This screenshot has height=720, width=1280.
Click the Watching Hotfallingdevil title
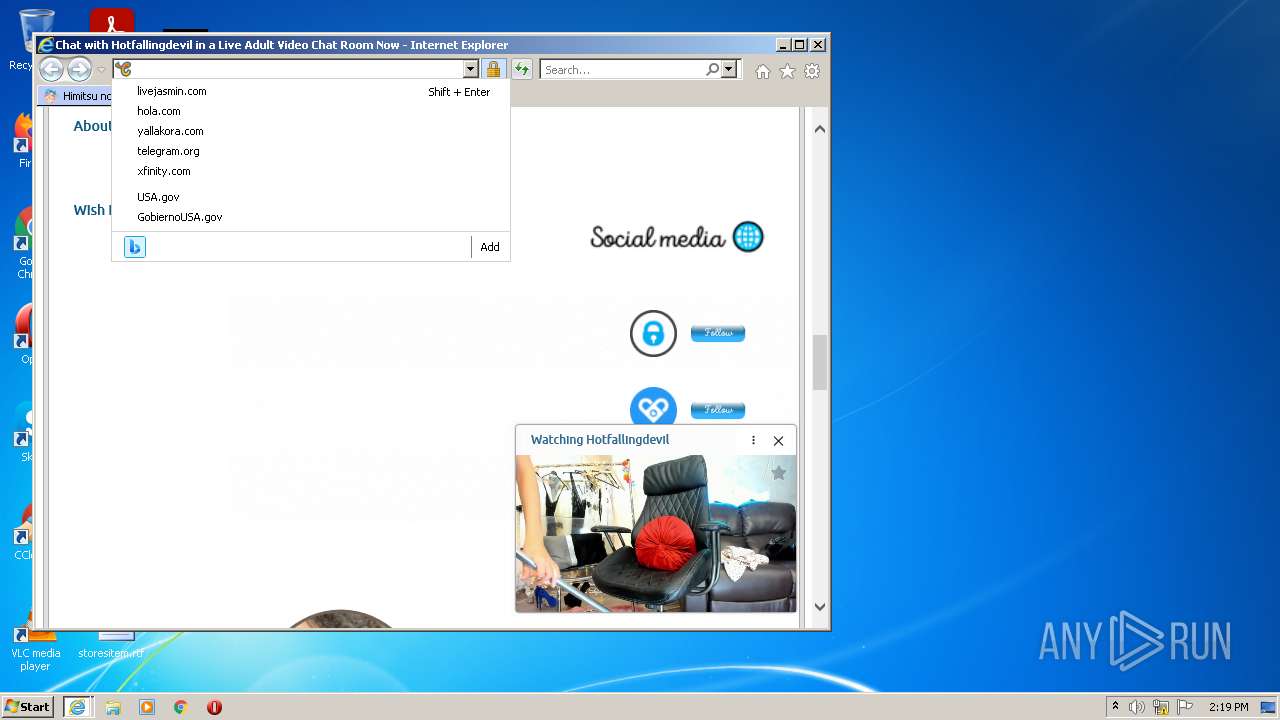click(600, 440)
